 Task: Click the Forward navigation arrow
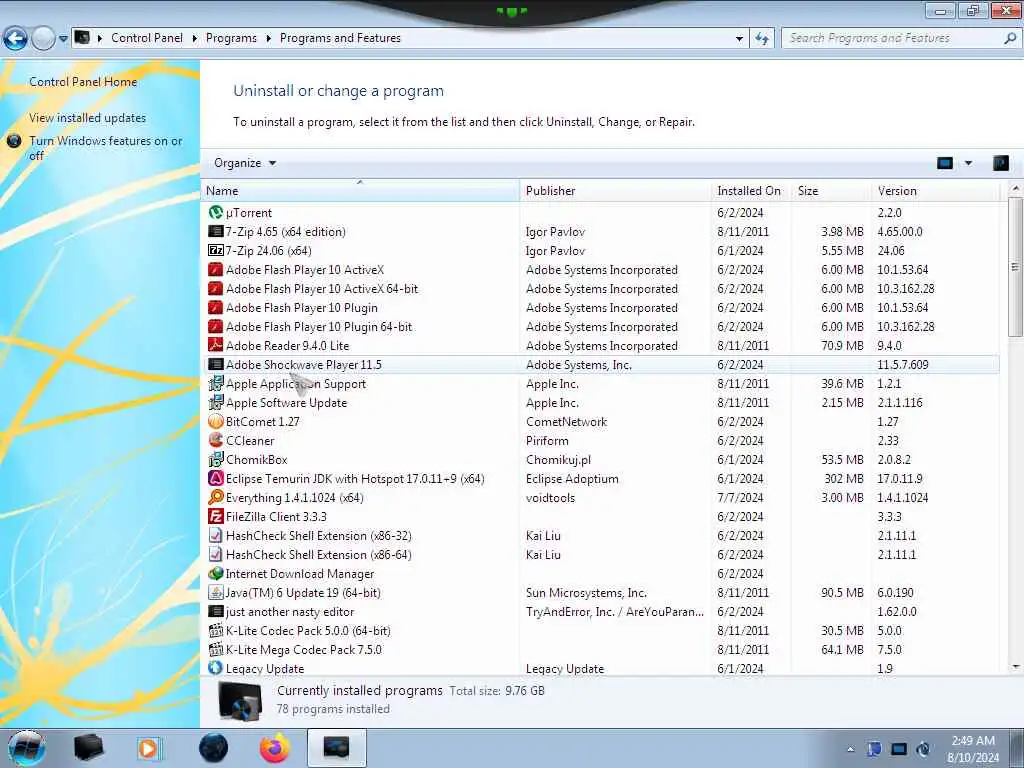pos(43,39)
